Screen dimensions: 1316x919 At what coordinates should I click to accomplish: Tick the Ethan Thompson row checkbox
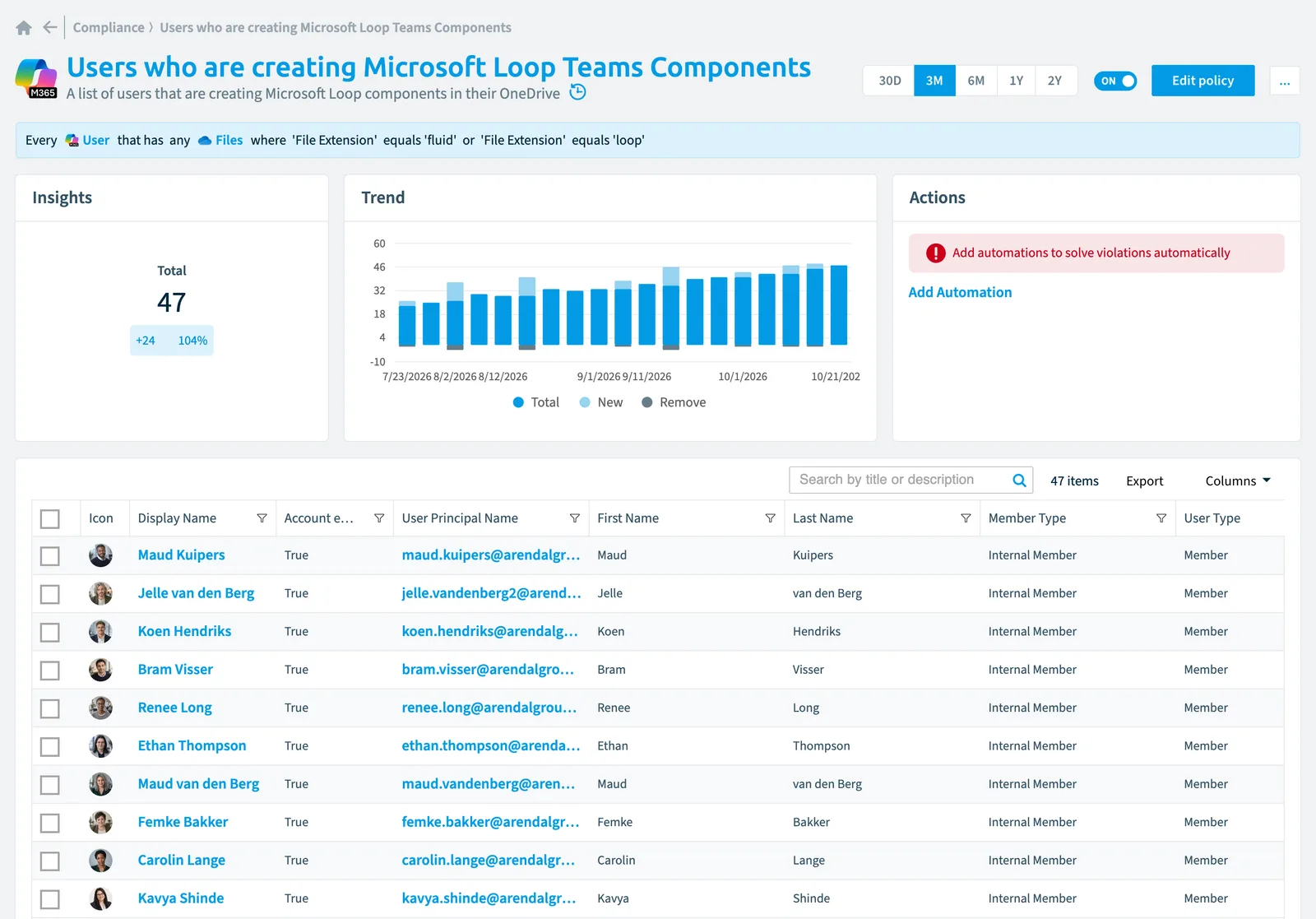[50, 747]
